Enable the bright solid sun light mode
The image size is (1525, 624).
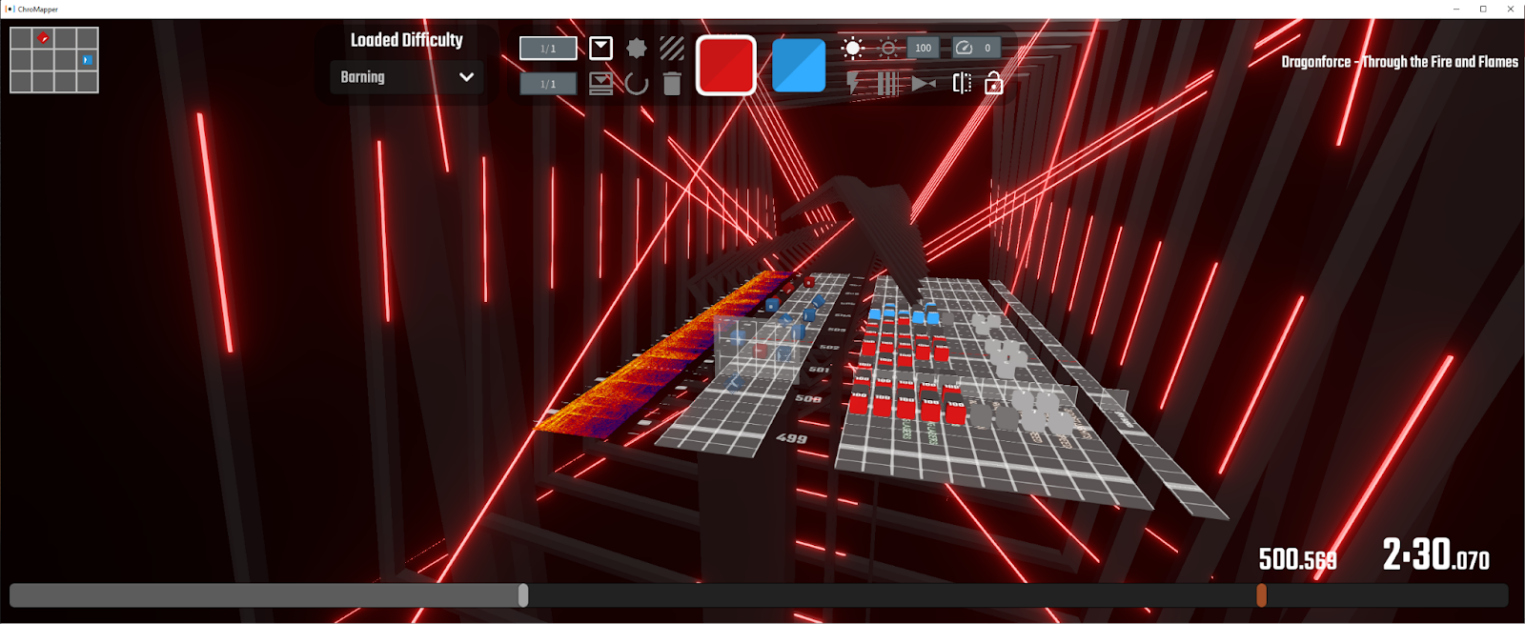[x=852, y=48]
